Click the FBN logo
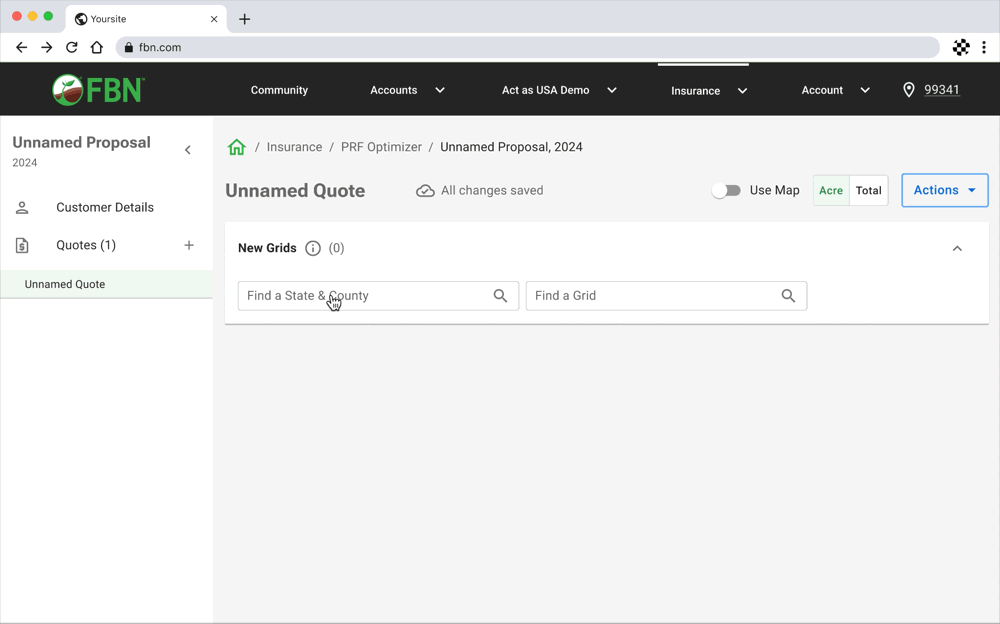Image resolution: width=1000 pixels, height=624 pixels. point(98,90)
